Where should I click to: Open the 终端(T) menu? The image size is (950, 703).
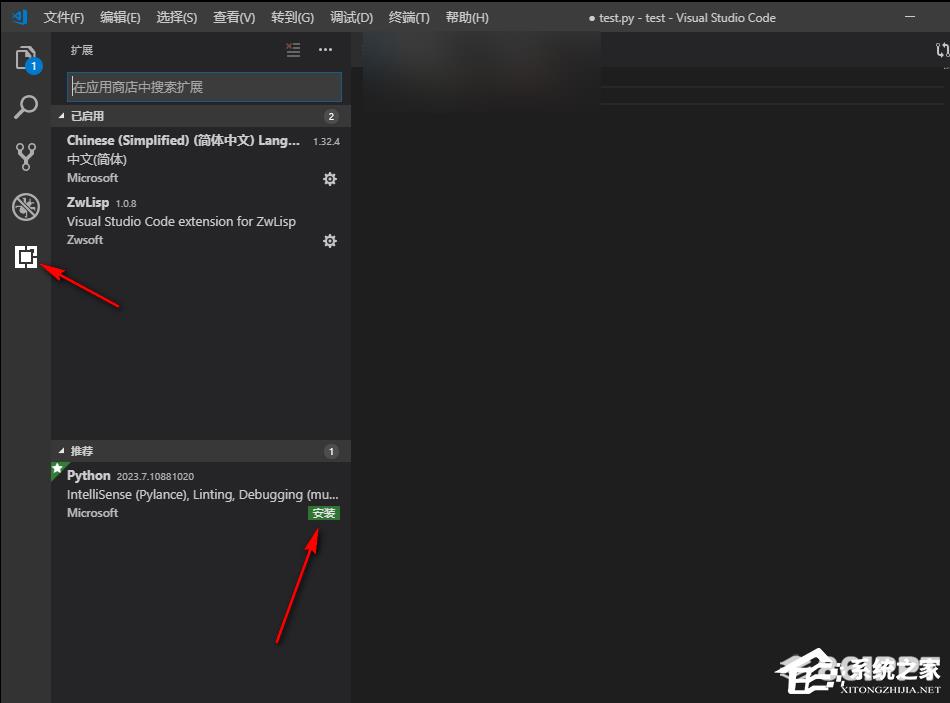(x=409, y=18)
